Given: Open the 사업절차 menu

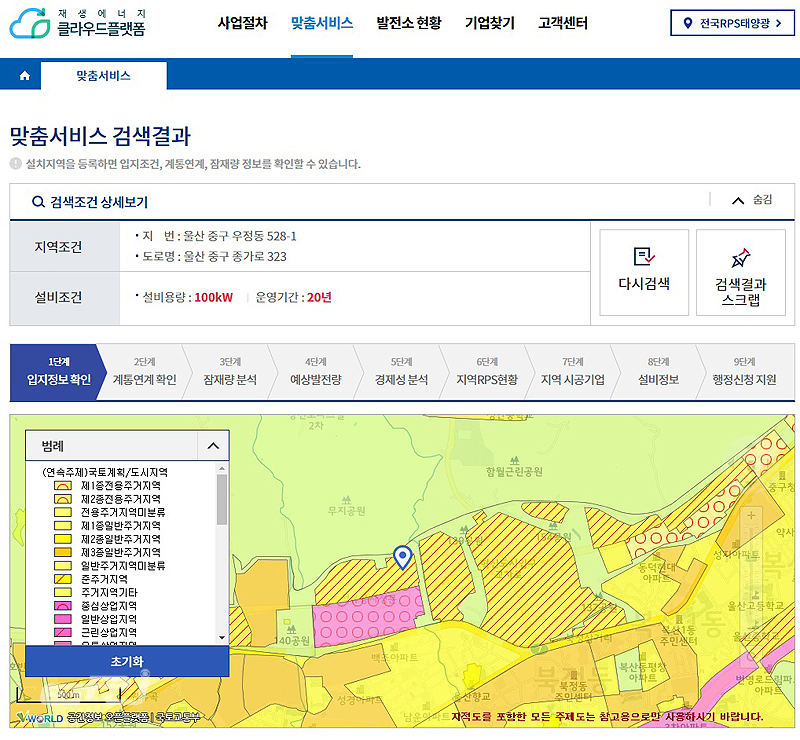Looking at the screenshot, I should (x=242, y=23).
